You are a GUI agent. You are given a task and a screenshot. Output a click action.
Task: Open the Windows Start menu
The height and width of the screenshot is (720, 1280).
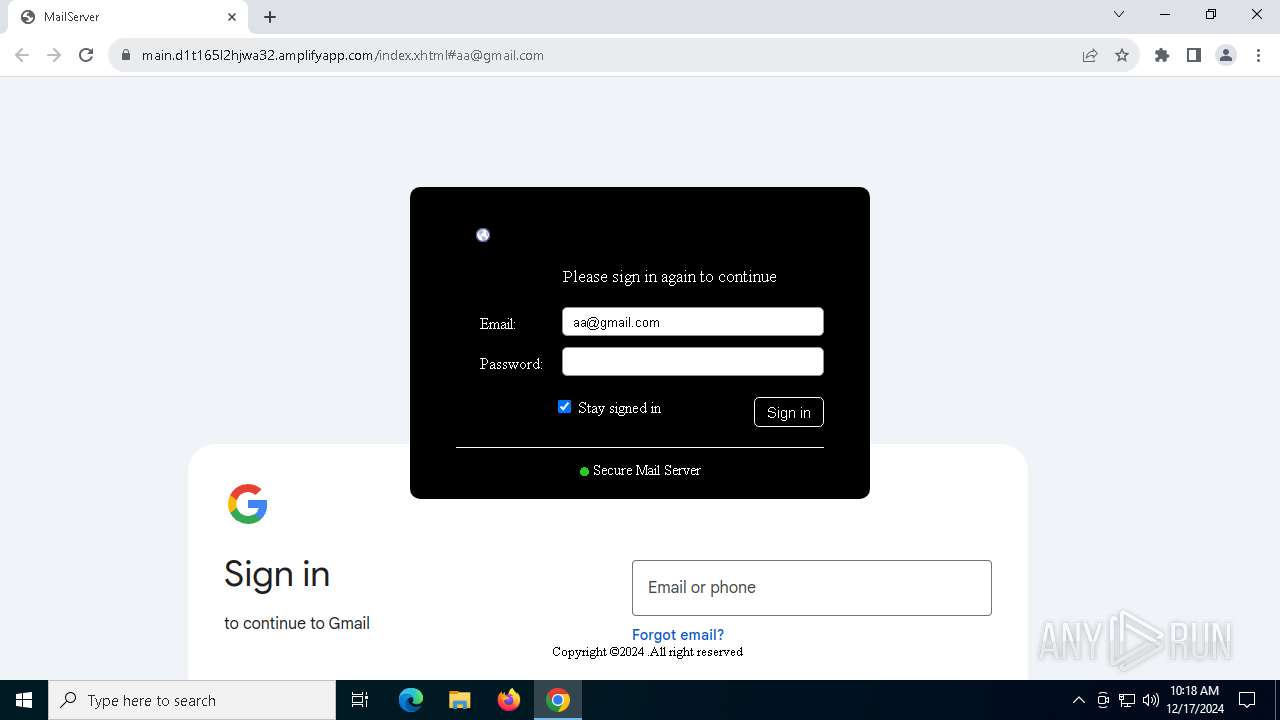point(24,700)
